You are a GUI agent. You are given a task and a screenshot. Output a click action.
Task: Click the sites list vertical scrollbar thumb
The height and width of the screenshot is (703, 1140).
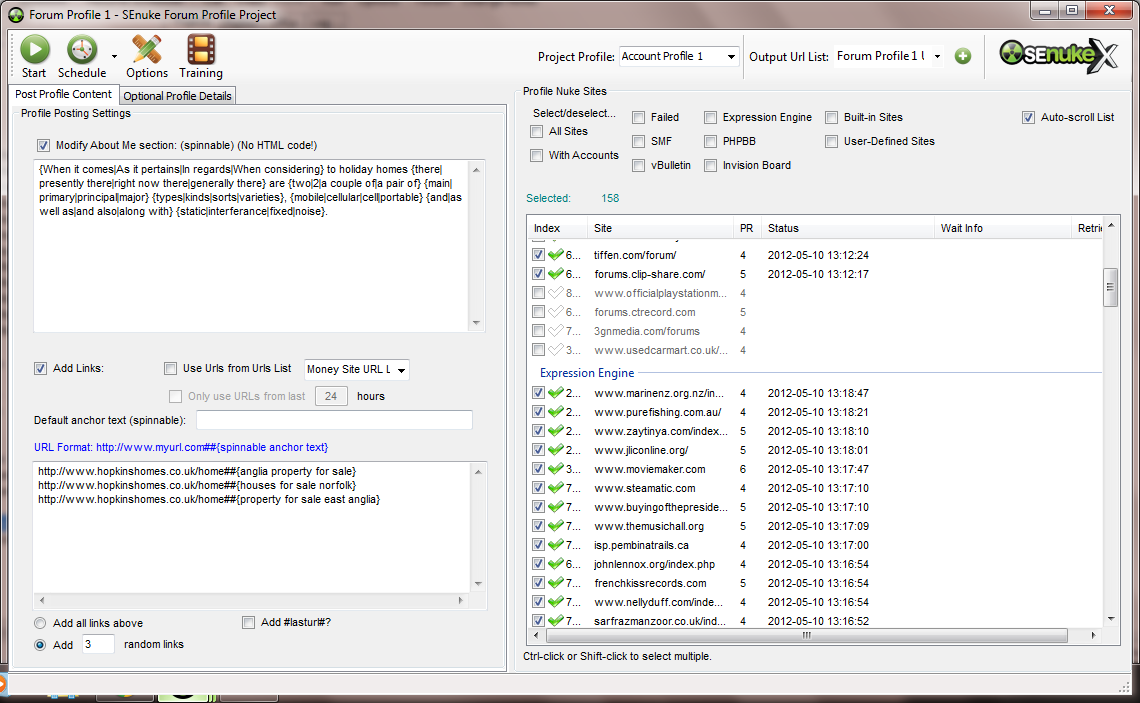point(1110,287)
